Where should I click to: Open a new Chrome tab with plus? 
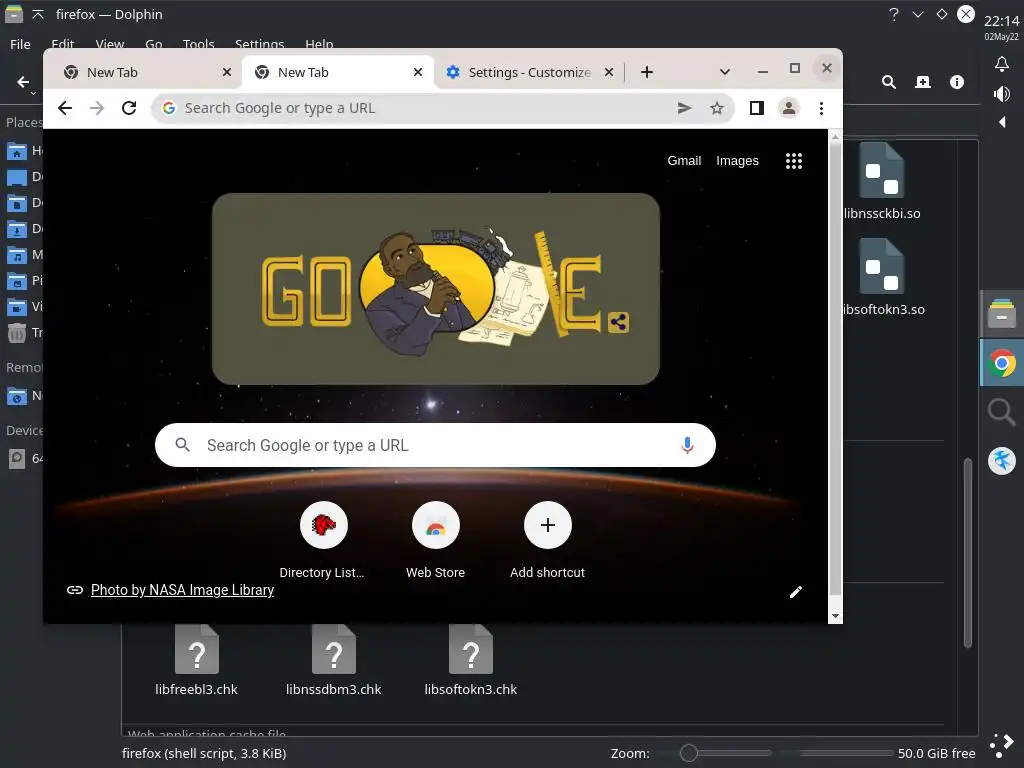[x=647, y=72]
